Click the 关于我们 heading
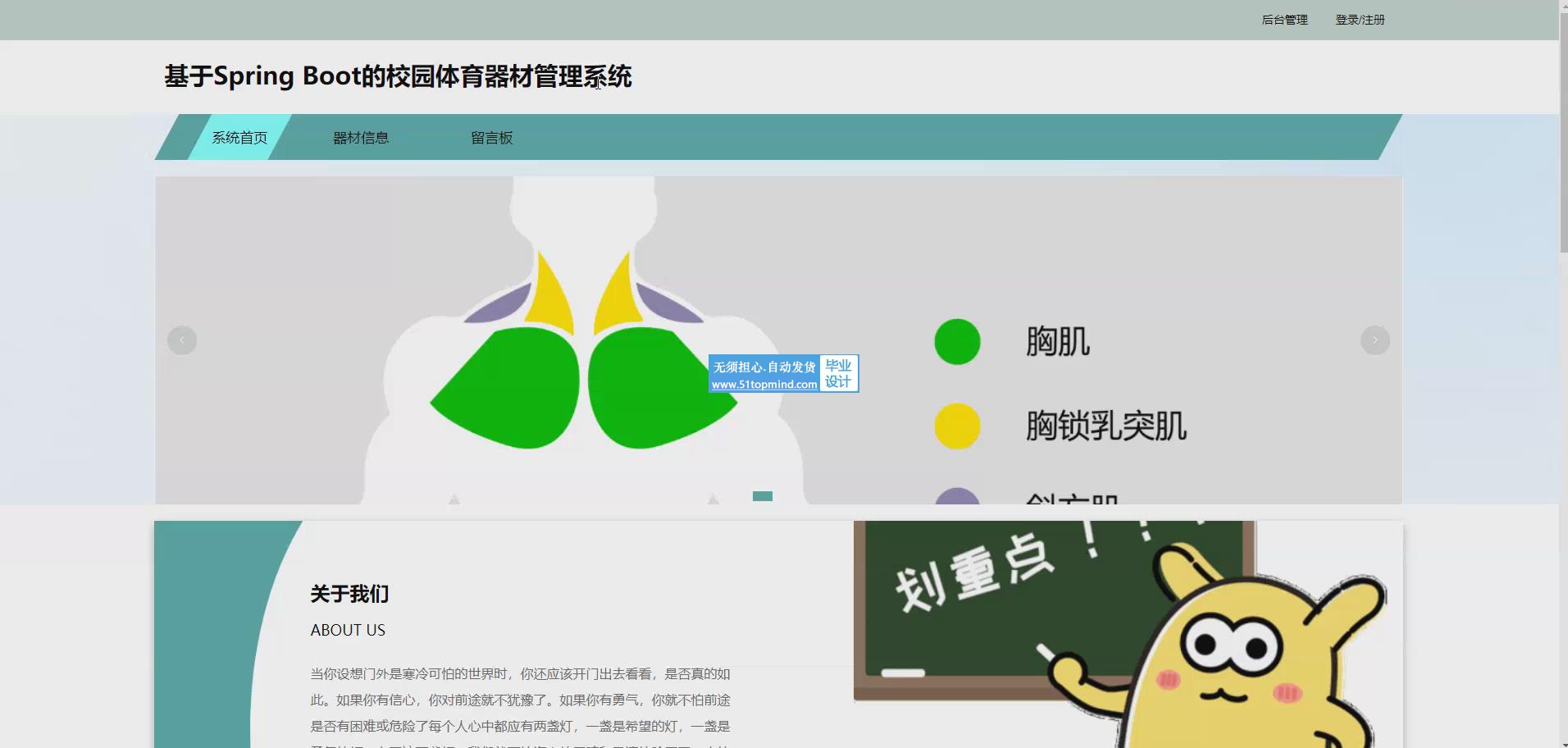The image size is (1568, 748). (349, 594)
